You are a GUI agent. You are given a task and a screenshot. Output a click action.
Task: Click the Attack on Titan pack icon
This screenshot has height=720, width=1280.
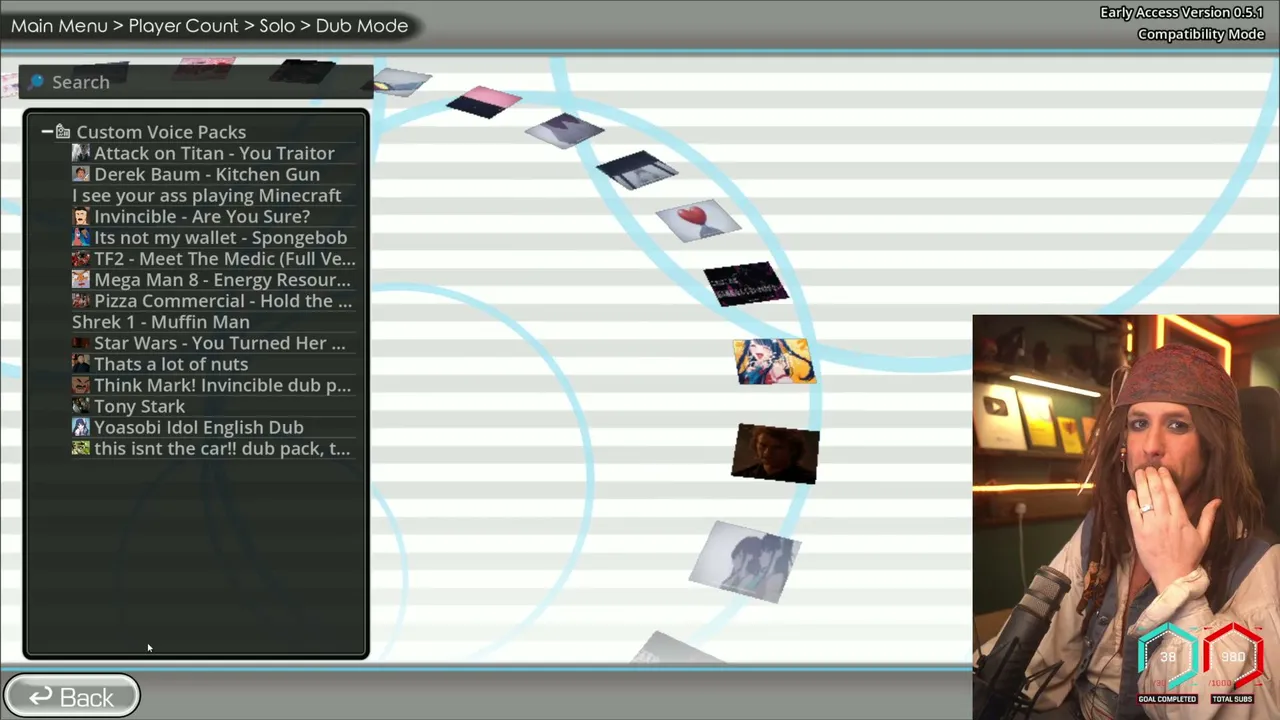coord(81,153)
